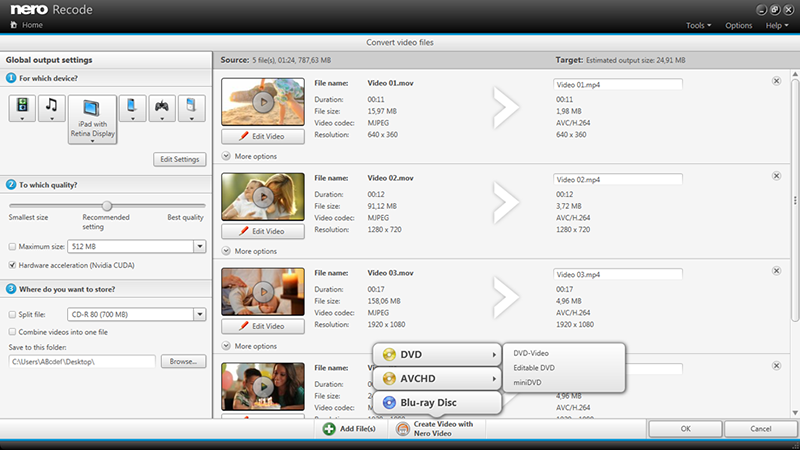Click the AVCHD disc icon in popup menu
This screenshot has height=450, width=800.
point(389,379)
